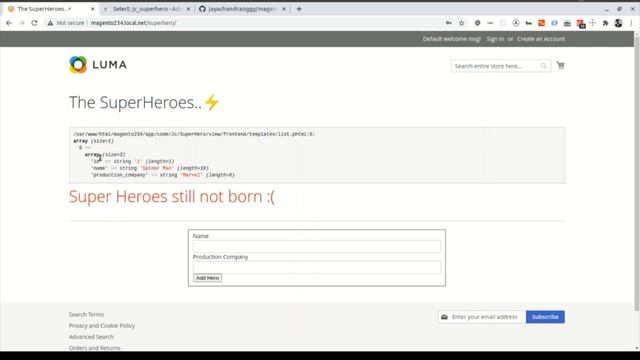640x360 pixels.
Task: Click the Default welcome msg text
Action: [x=451, y=39]
